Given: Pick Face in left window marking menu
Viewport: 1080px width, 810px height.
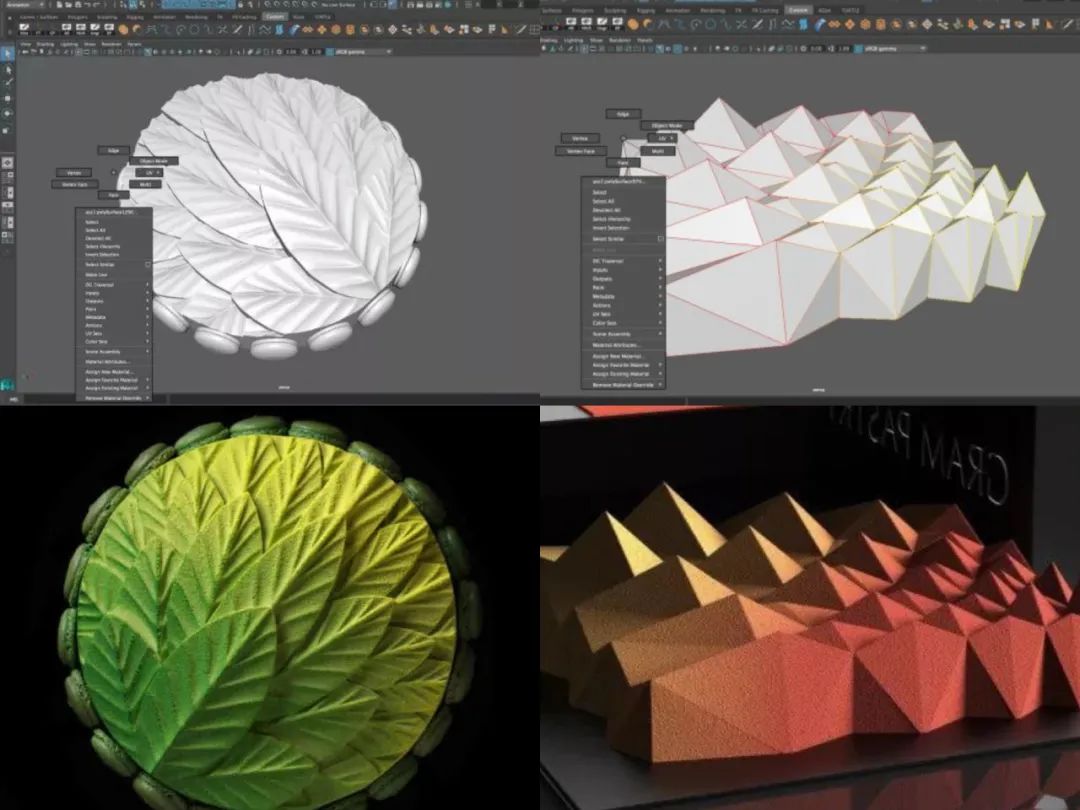Looking at the screenshot, I should [114, 196].
